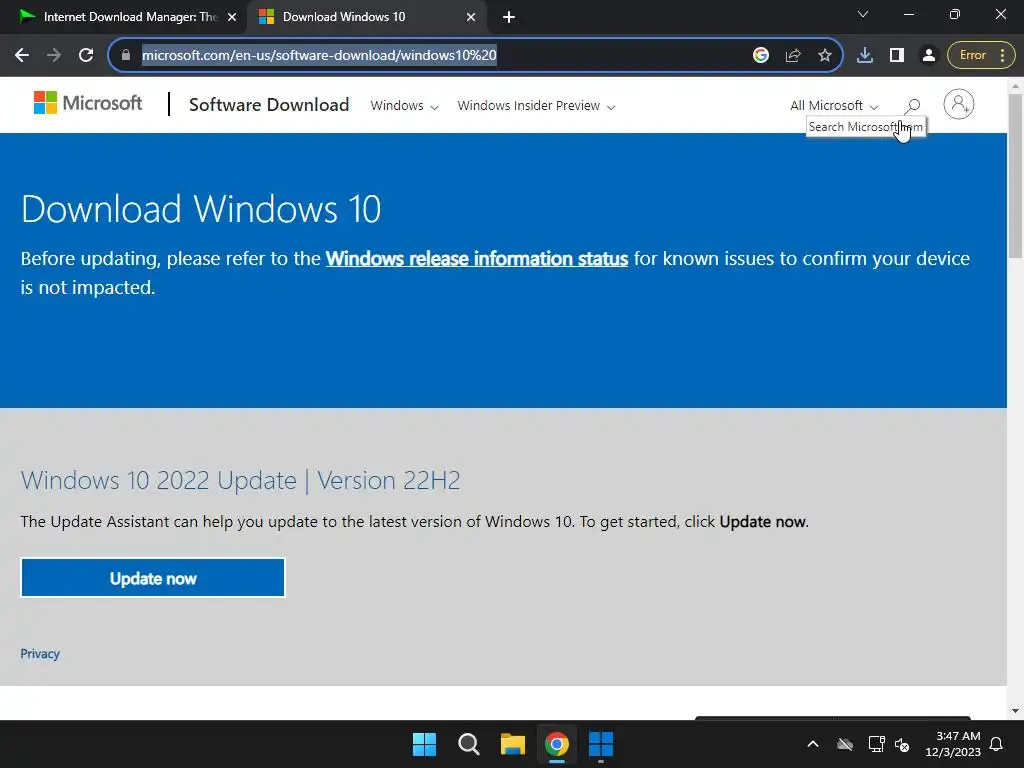Screen dimensions: 1024x768
Task: Click the scrollbar down arrow
Action: [x=1016, y=711]
